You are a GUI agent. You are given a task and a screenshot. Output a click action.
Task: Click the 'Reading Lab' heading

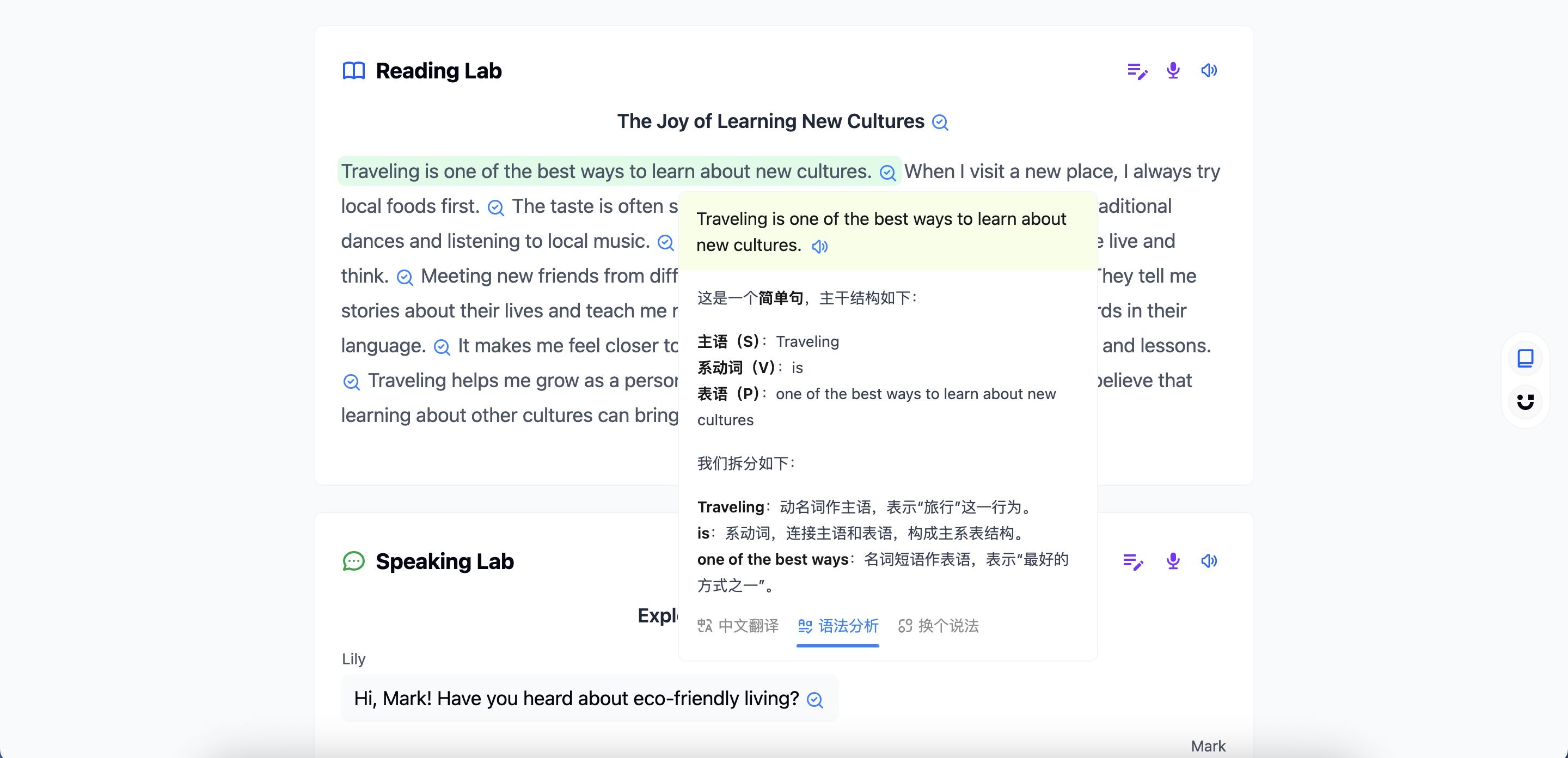pos(438,71)
